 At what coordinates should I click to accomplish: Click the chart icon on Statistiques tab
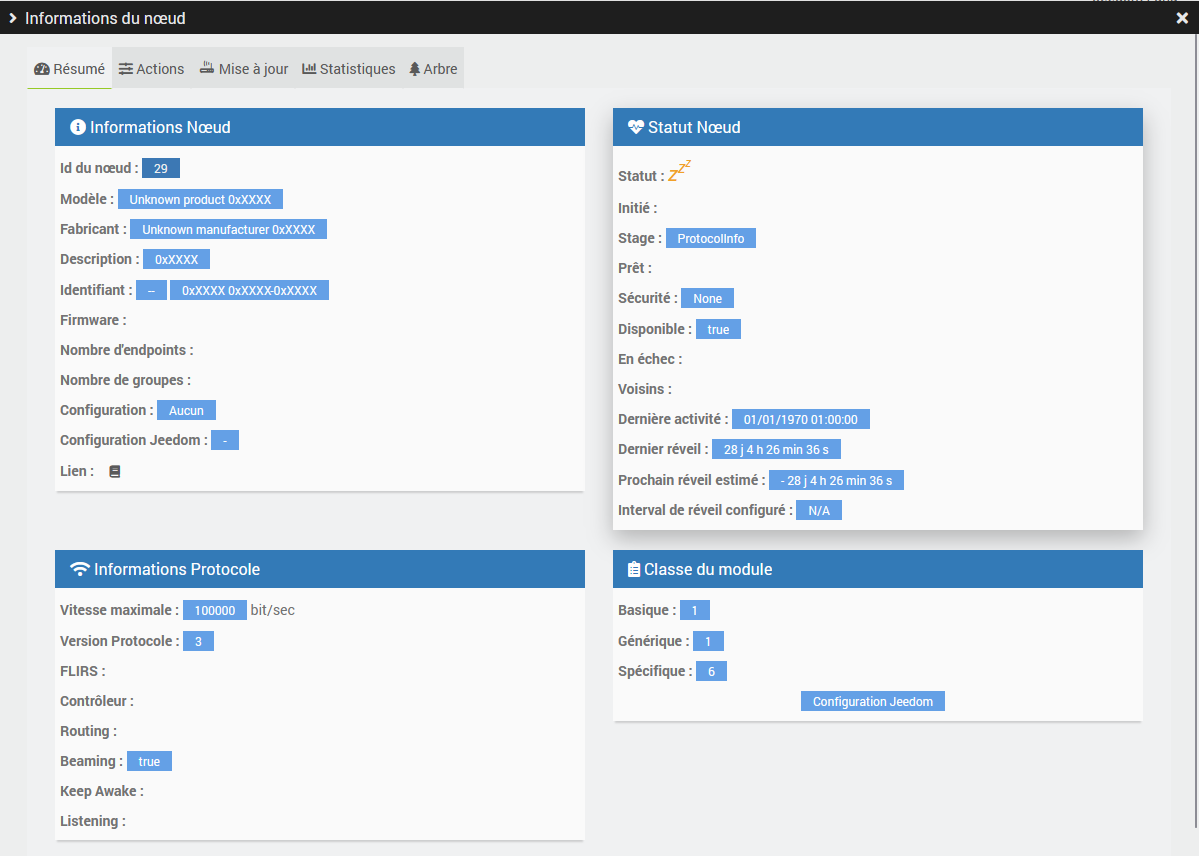309,69
